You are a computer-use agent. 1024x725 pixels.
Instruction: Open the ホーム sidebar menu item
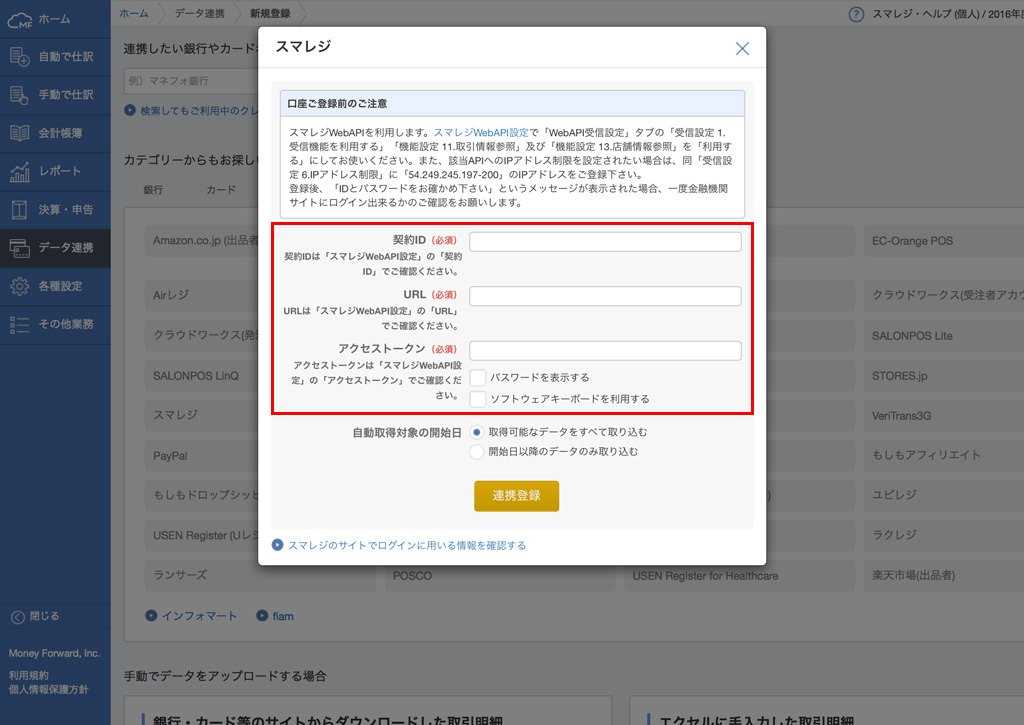[55, 19]
